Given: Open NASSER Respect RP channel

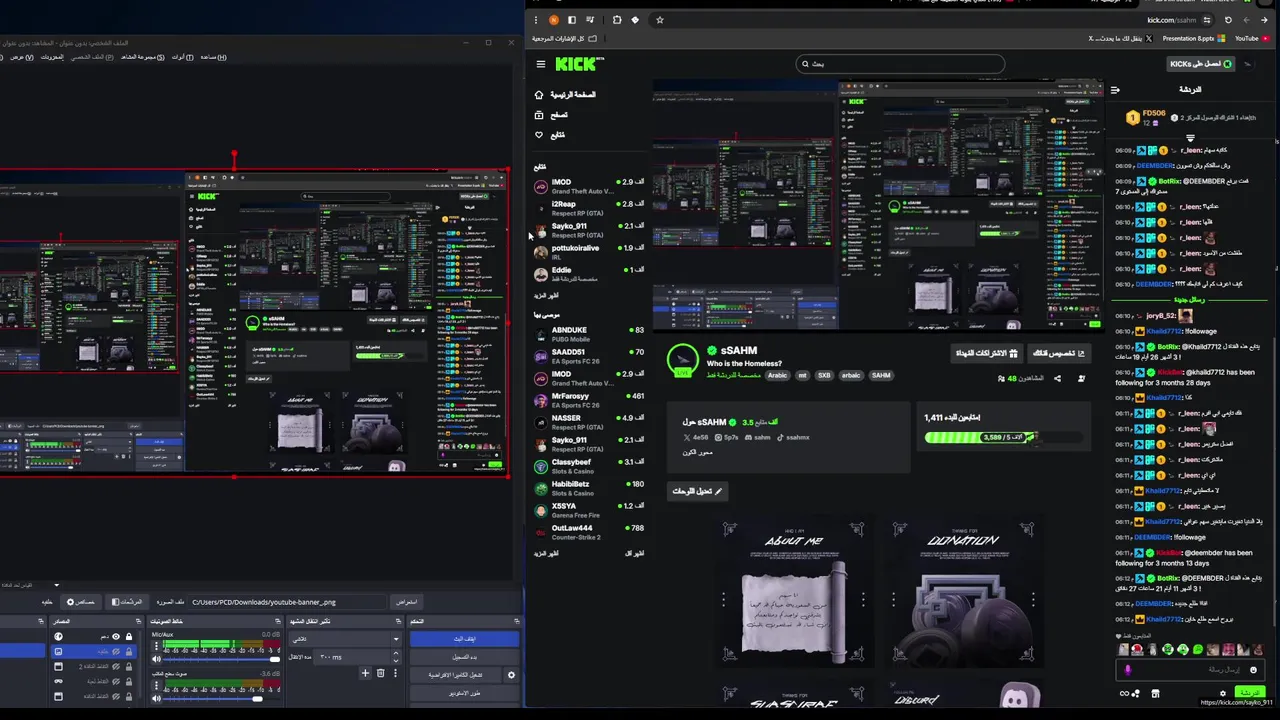Looking at the screenshot, I should pyautogui.click(x=590, y=422).
